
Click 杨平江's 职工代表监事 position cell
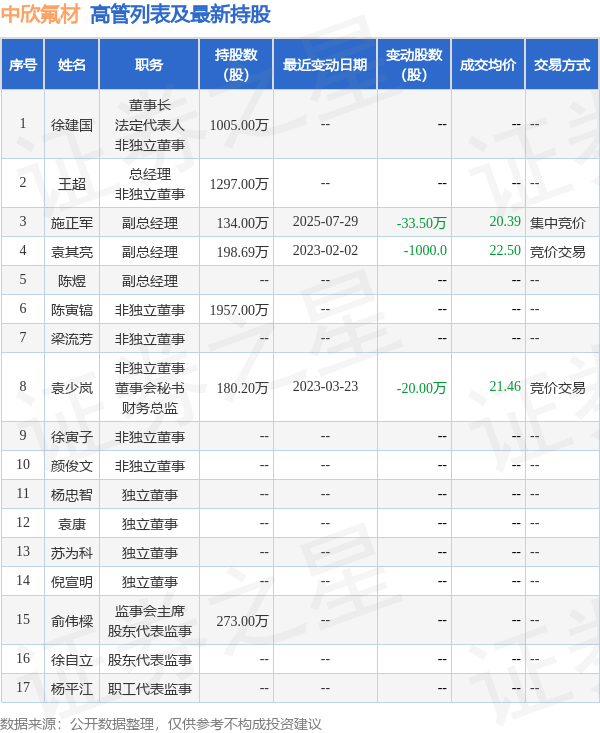click(x=150, y=689)
